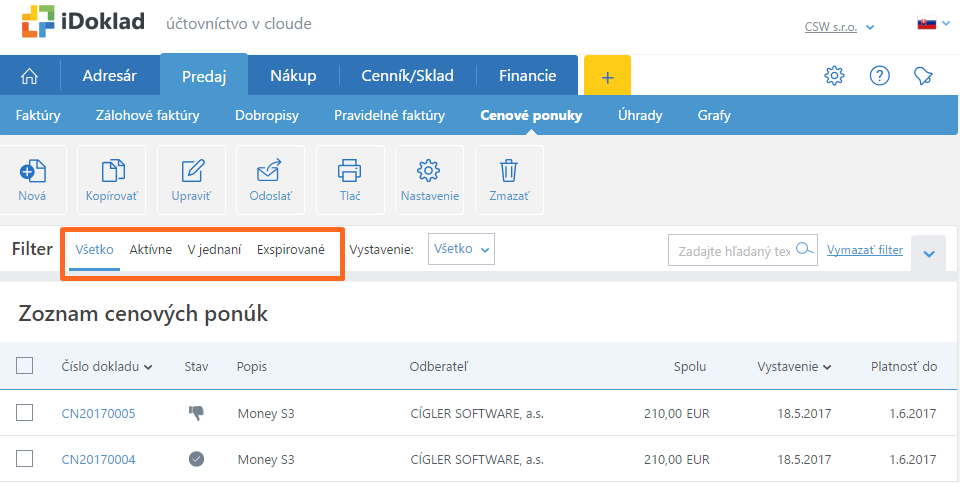Open Nastavenie gear in toolbar
This screenshot has height=483, width=960.
tap(429, 170)
